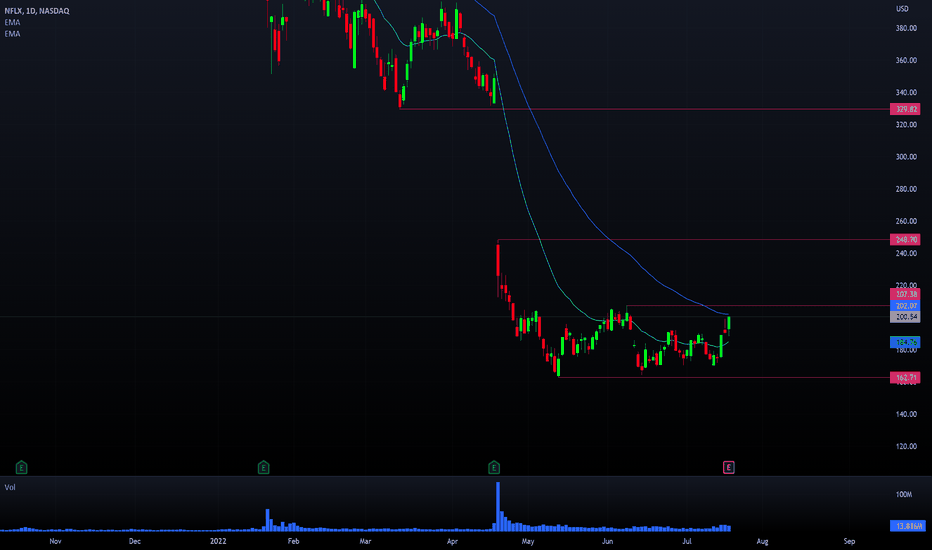This screenshot has width=932, height=550.
Task: Click the blue 202.07 EMA price label
Action: [x=905, y=306]
